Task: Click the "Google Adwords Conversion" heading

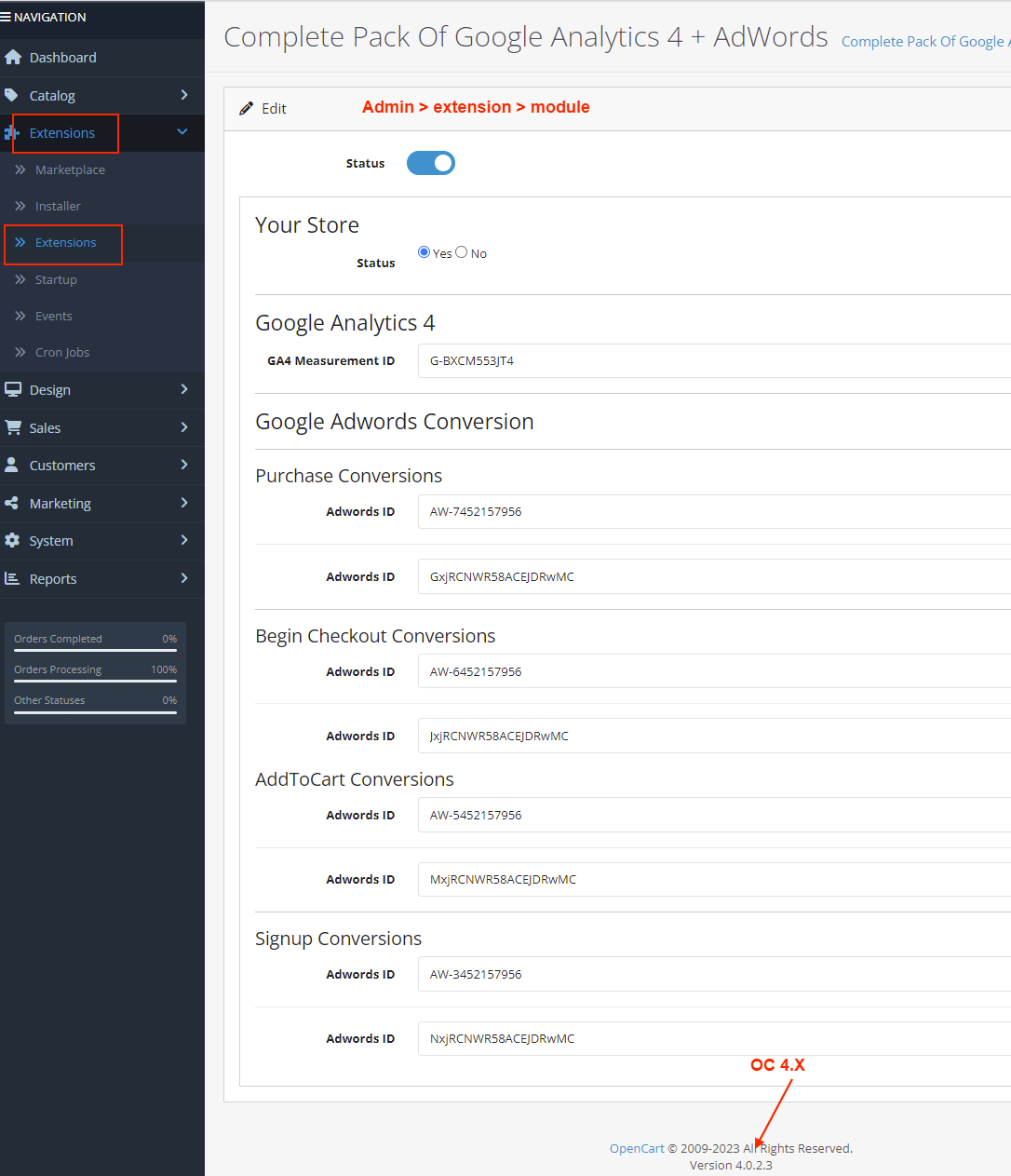Action: pos(395,422)
